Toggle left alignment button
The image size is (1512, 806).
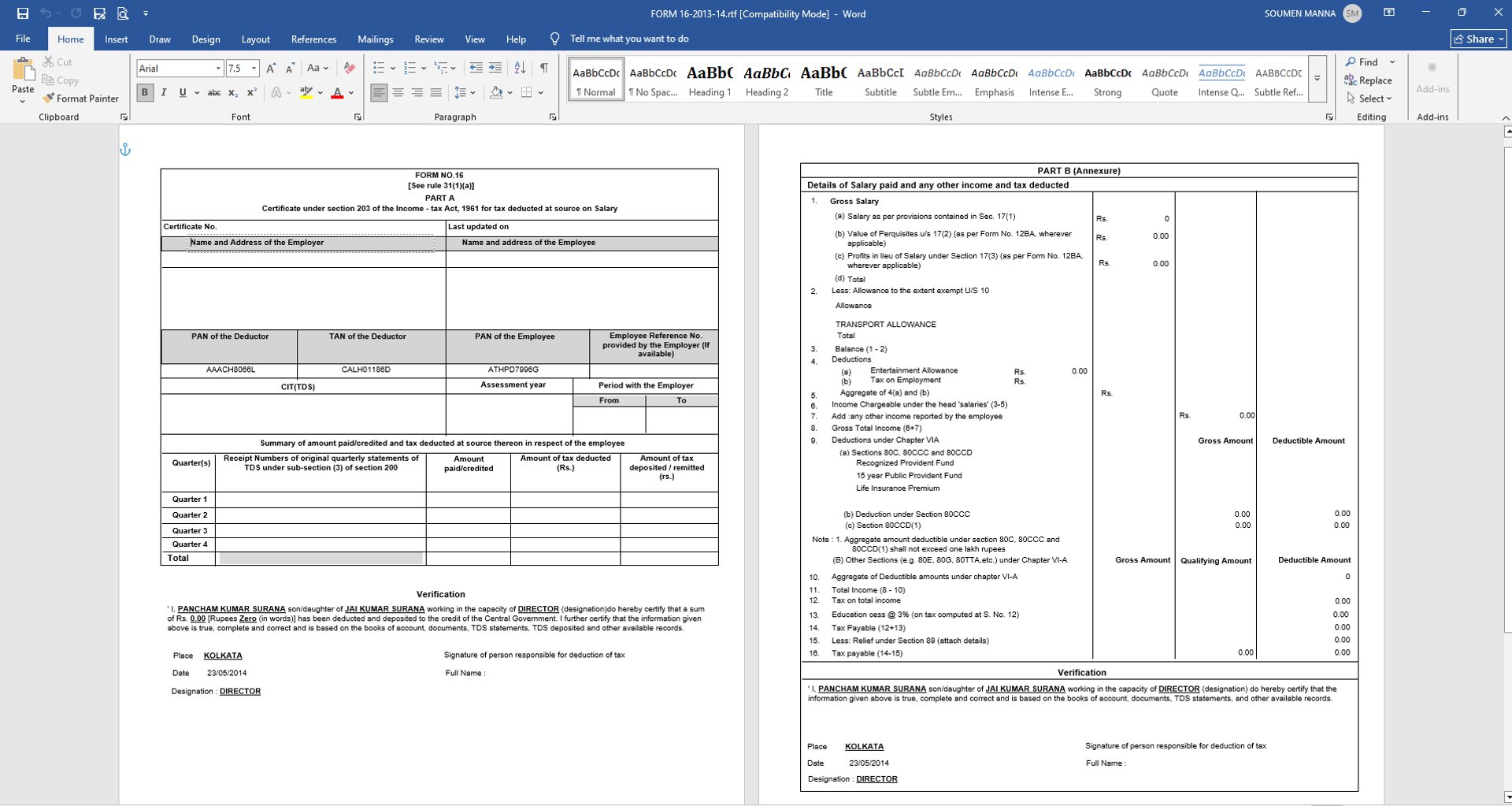(x=380, y=93)
